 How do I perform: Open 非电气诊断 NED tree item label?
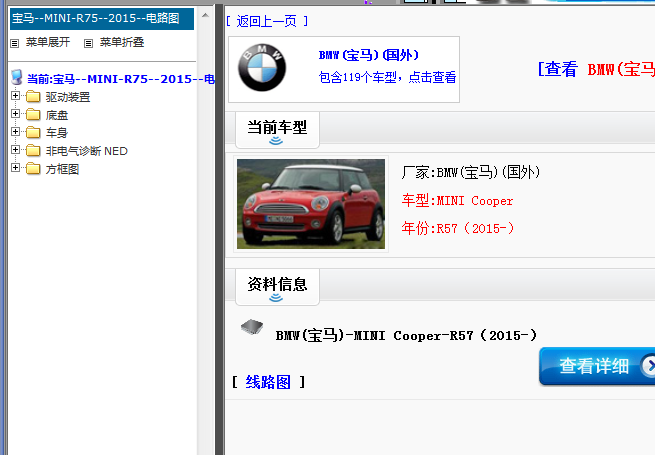coord(86,151)
